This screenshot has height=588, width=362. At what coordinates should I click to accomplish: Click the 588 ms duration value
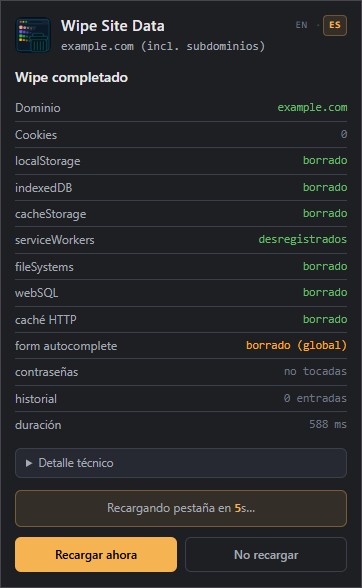pos(328,424)
